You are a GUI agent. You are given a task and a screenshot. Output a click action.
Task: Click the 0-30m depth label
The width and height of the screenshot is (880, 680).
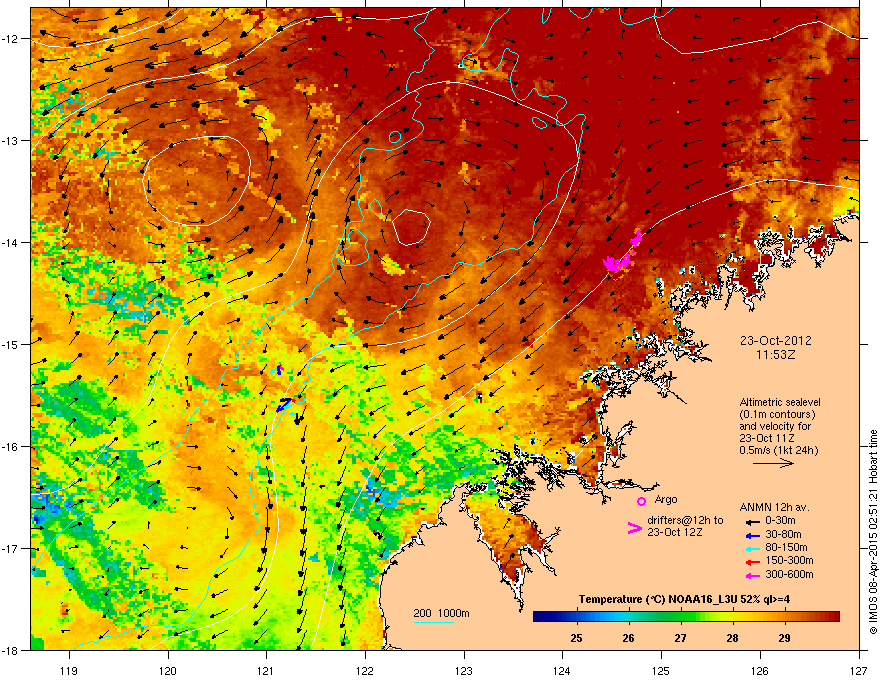pyautogui.click(x=780, y=521)
